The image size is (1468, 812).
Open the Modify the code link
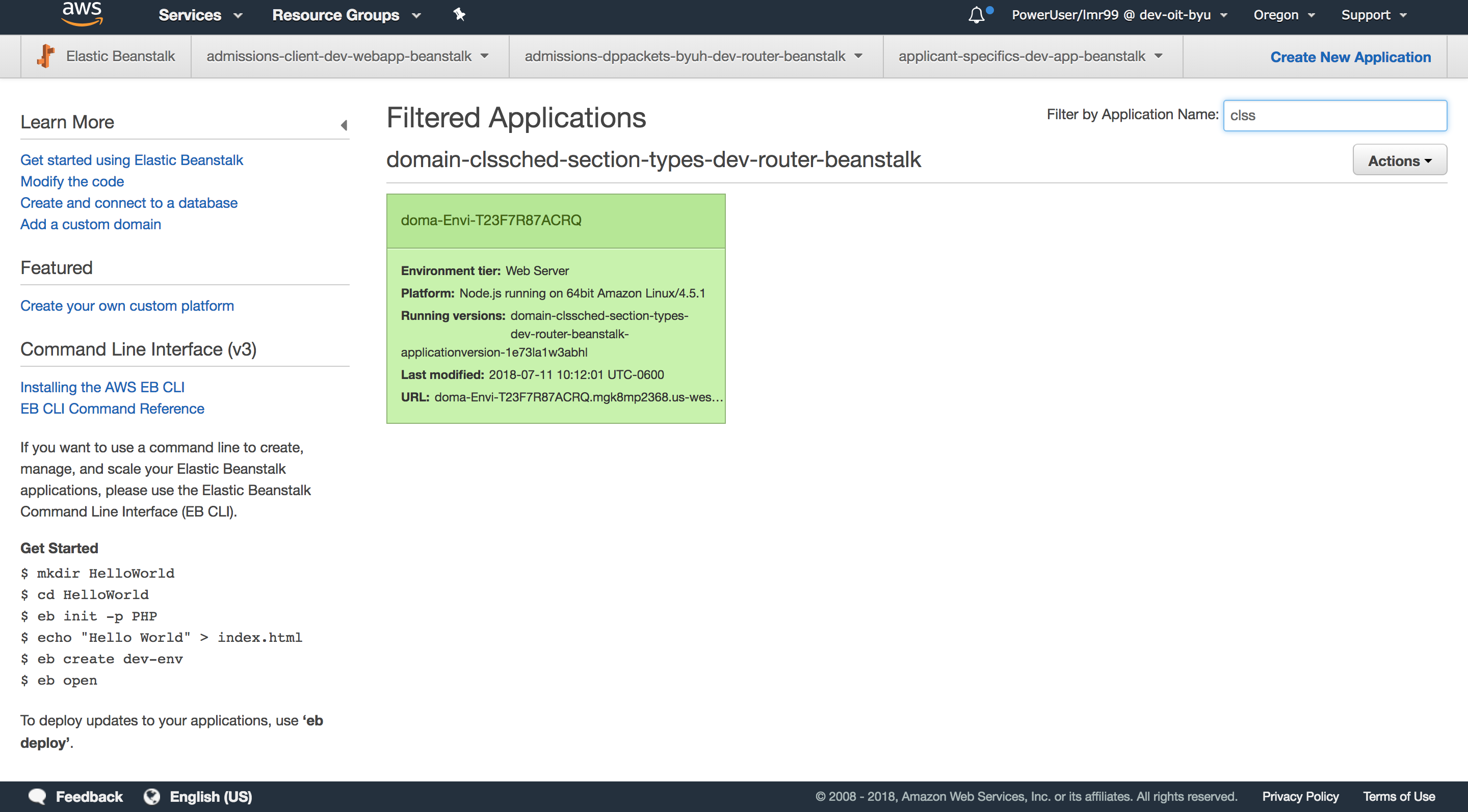[72, 181]
